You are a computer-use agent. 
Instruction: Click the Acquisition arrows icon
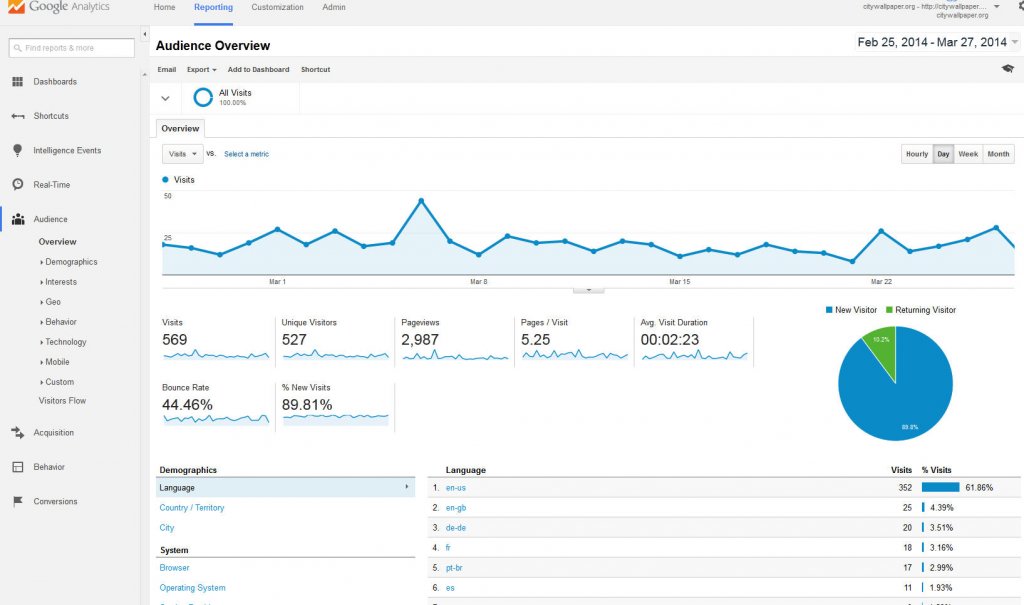(17, 433)
